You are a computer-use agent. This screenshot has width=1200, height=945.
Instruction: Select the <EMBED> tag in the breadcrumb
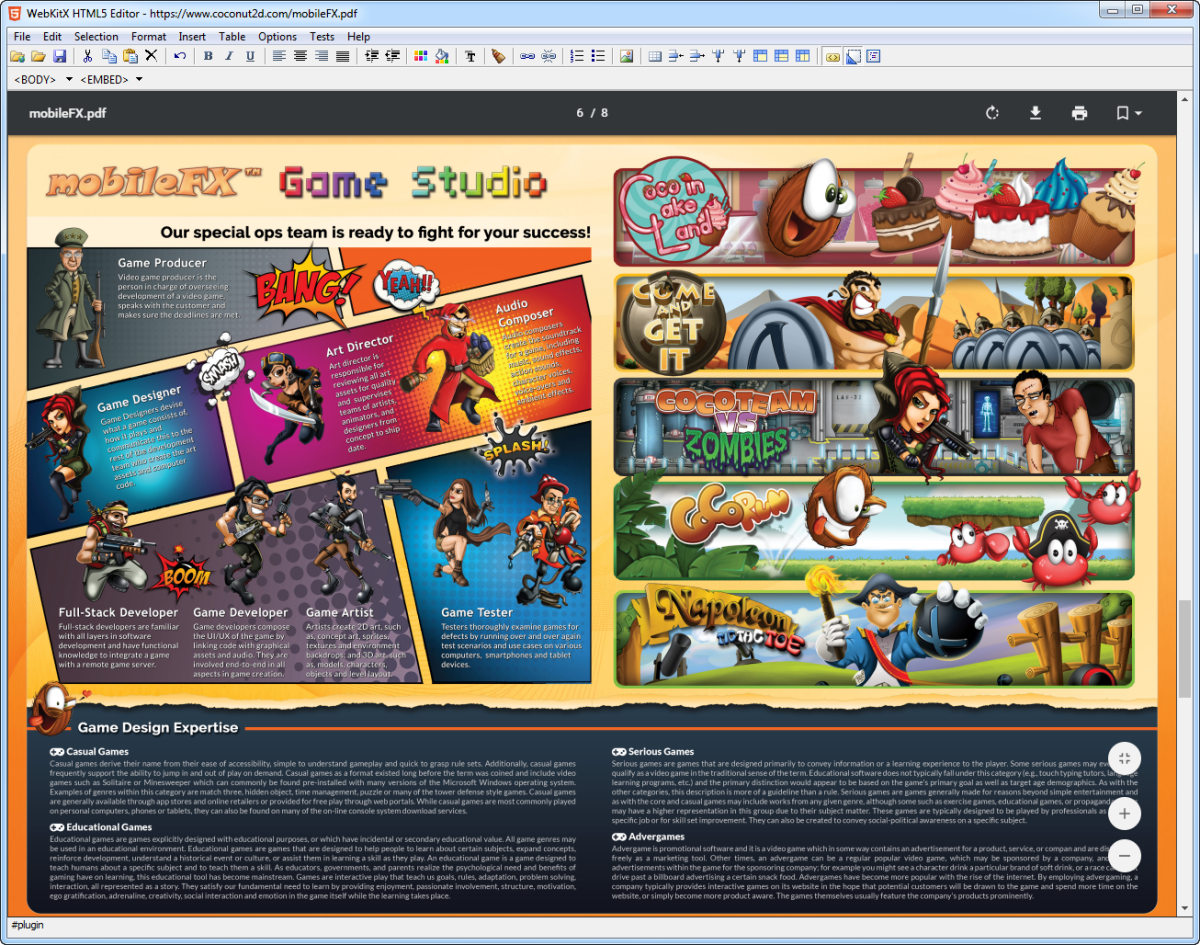click(104, 79)
